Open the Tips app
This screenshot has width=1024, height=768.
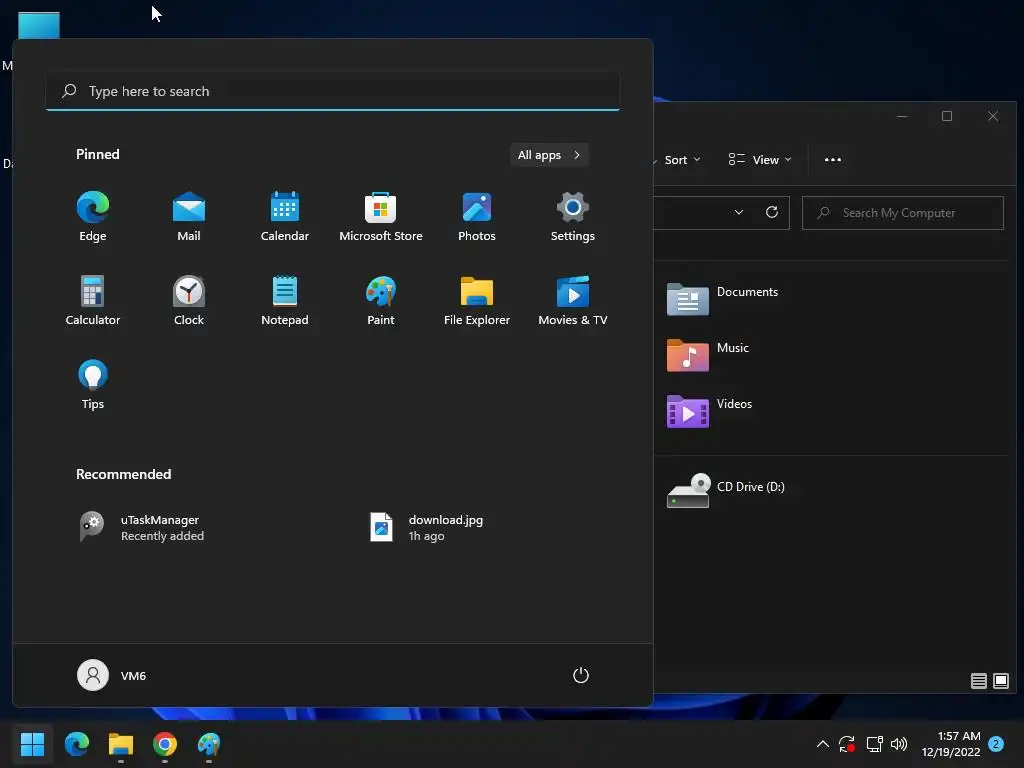point(93,385)
